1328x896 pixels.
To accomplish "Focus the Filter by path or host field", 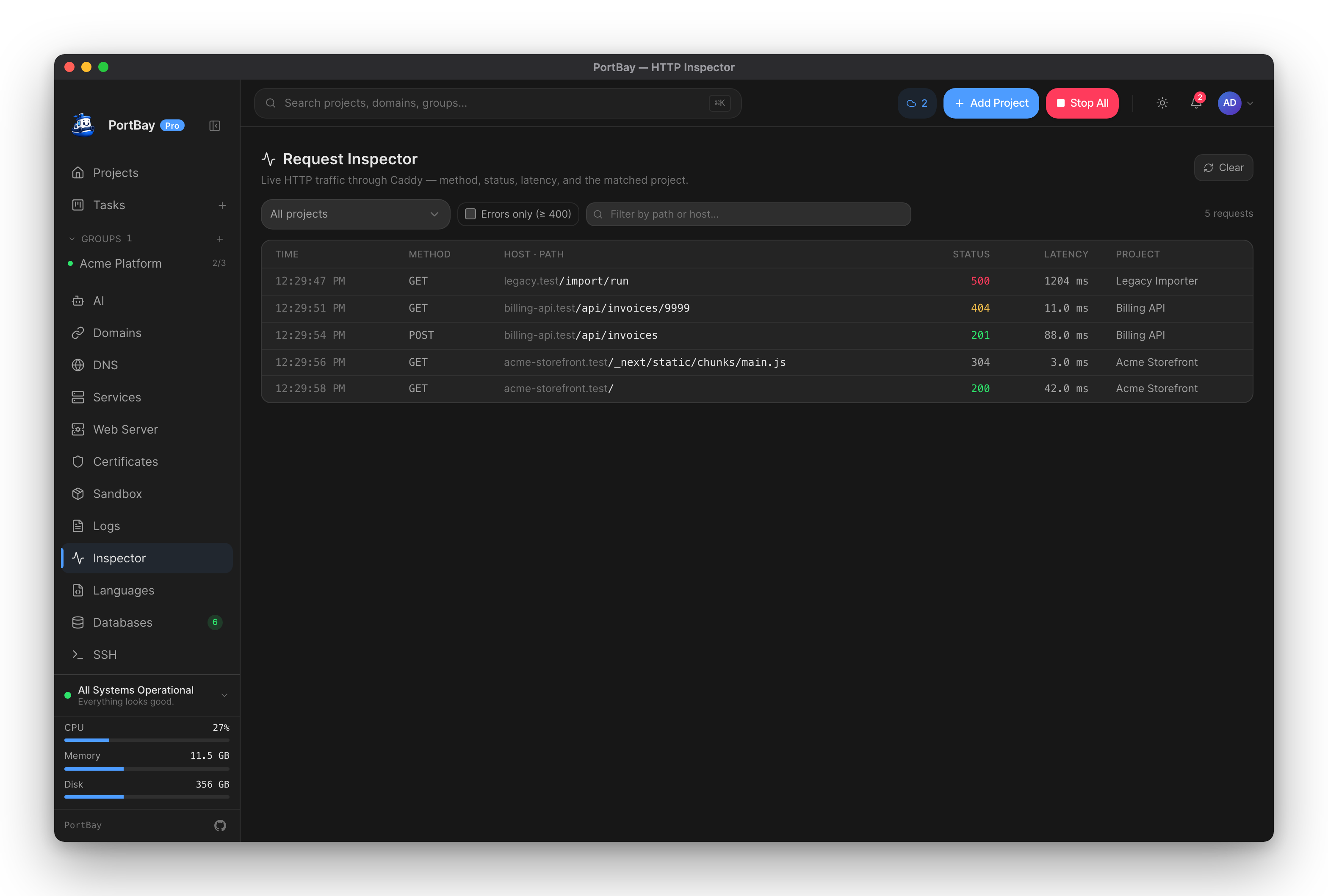I will coord(749,214).
